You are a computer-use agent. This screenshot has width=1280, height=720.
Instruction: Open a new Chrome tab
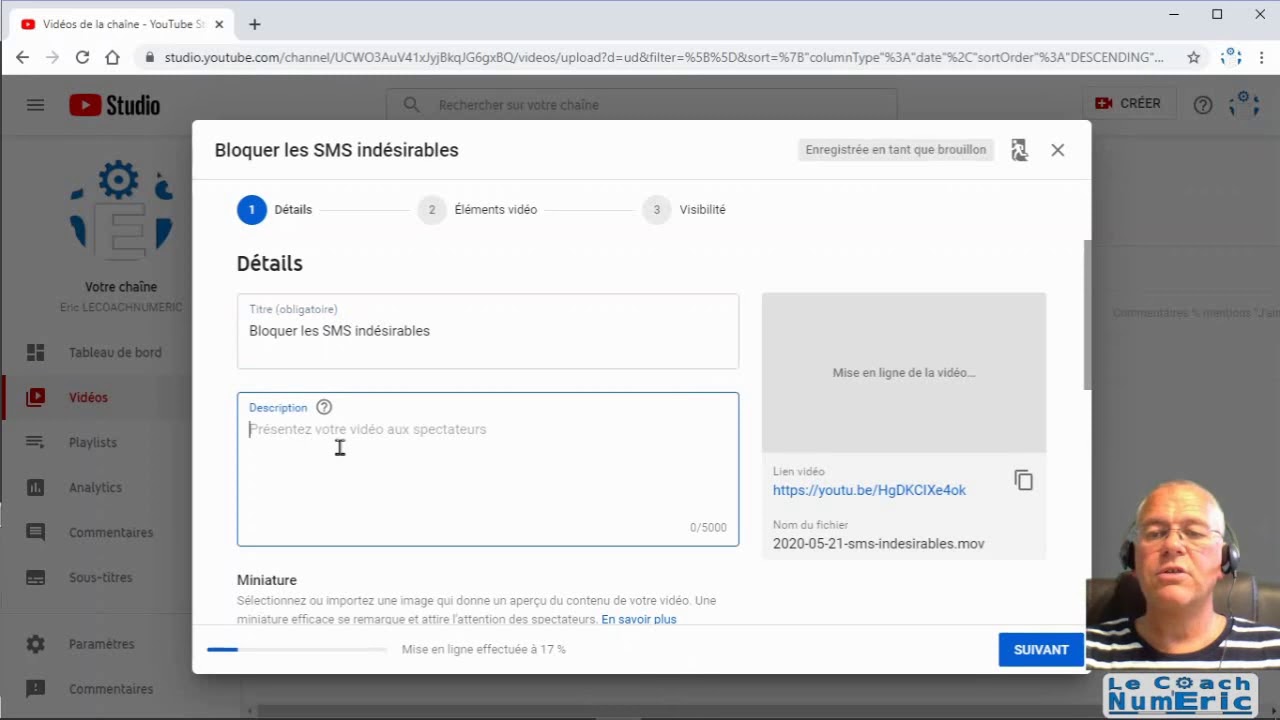point(254,24)
